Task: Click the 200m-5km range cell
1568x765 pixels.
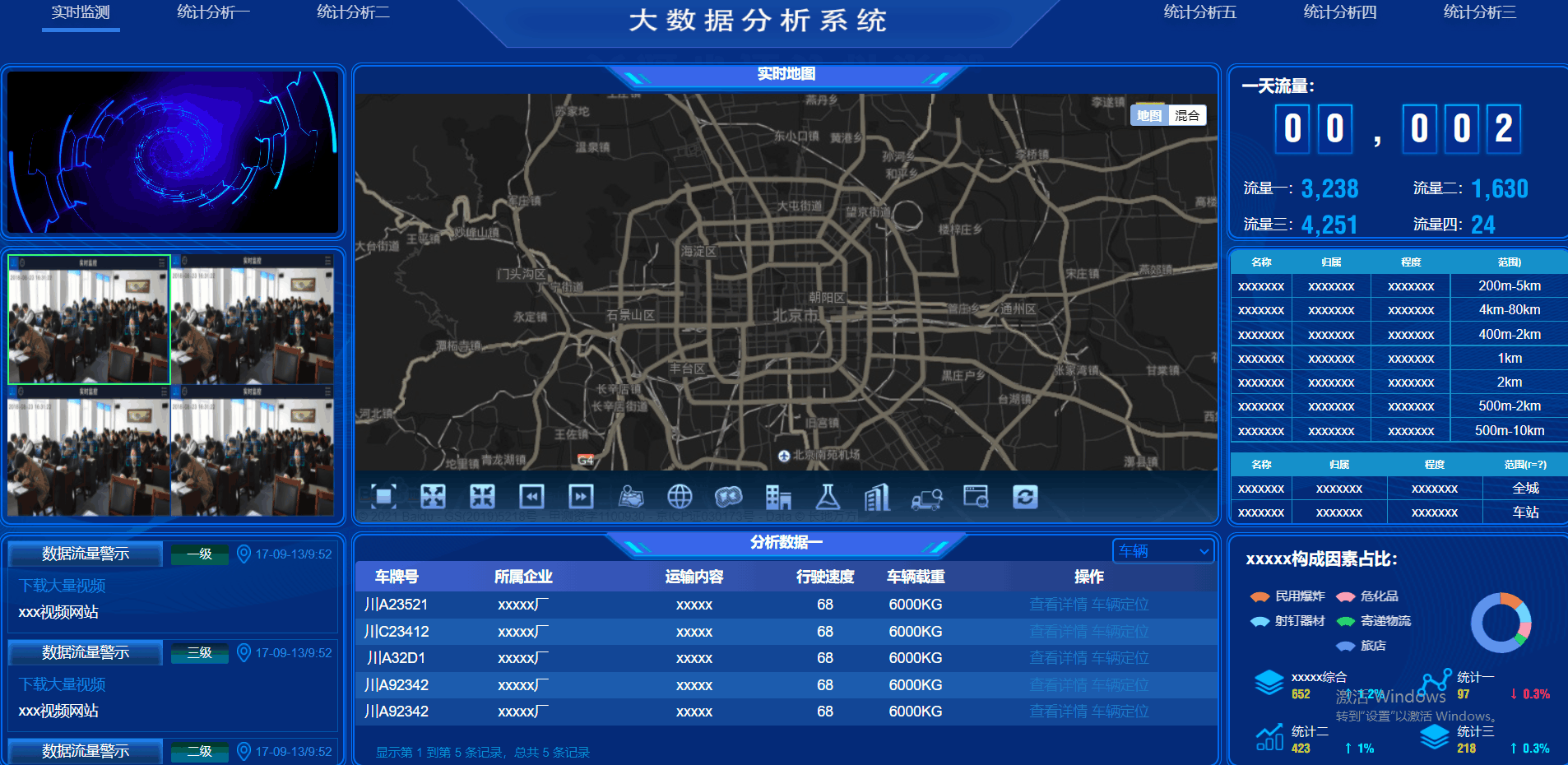Action: tap(1510, 286)
